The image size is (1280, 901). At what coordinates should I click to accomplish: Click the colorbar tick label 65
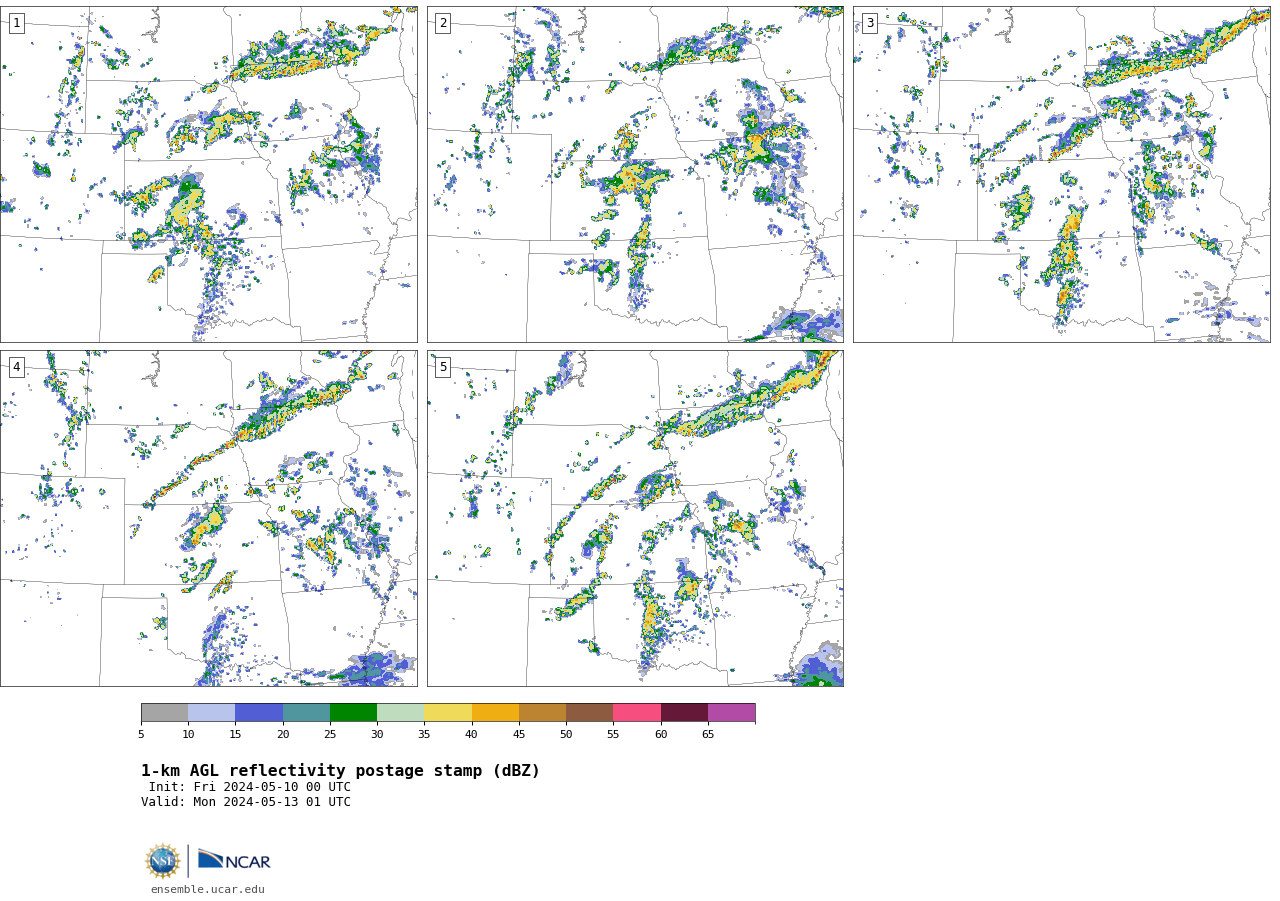pyautogui.click(x=708, y=735)
